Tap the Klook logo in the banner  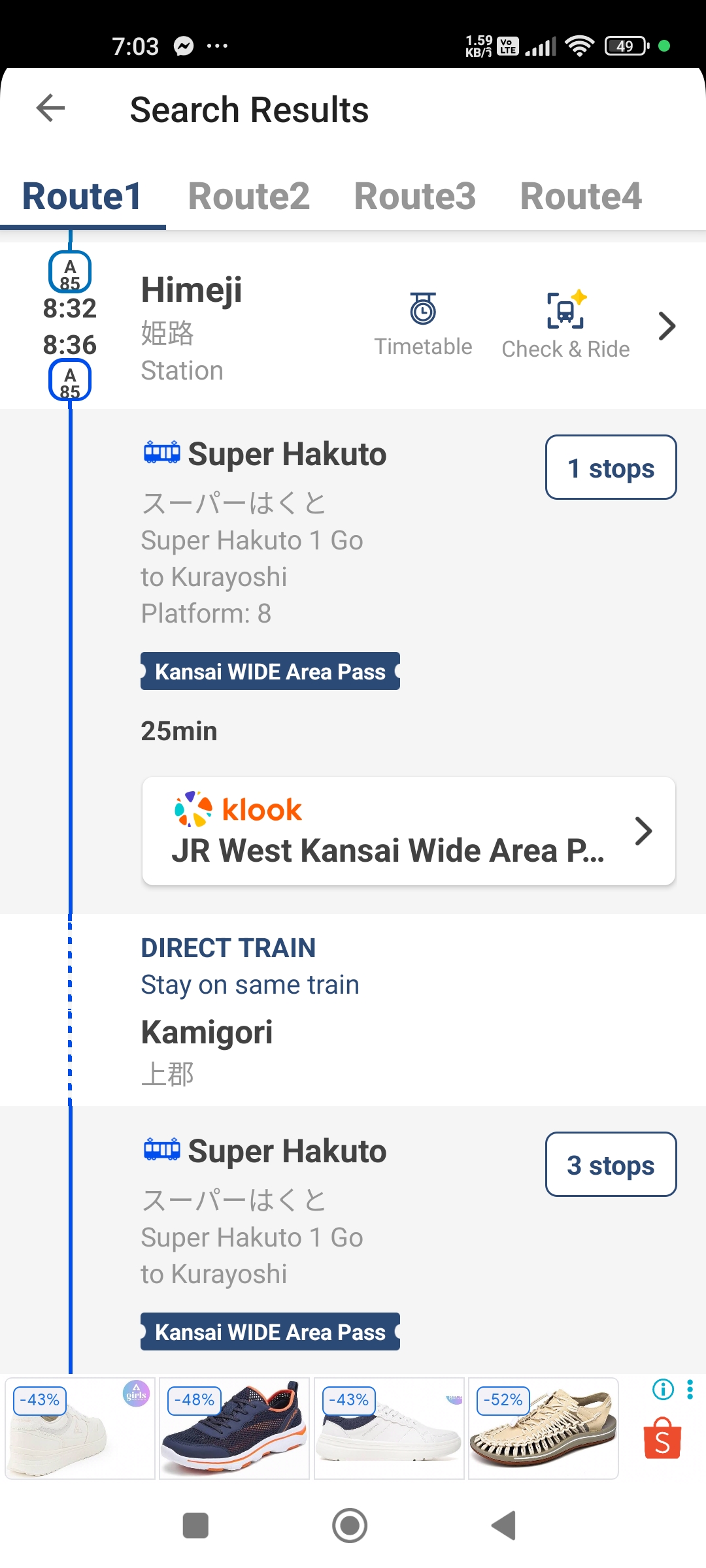tap(238, 809)
